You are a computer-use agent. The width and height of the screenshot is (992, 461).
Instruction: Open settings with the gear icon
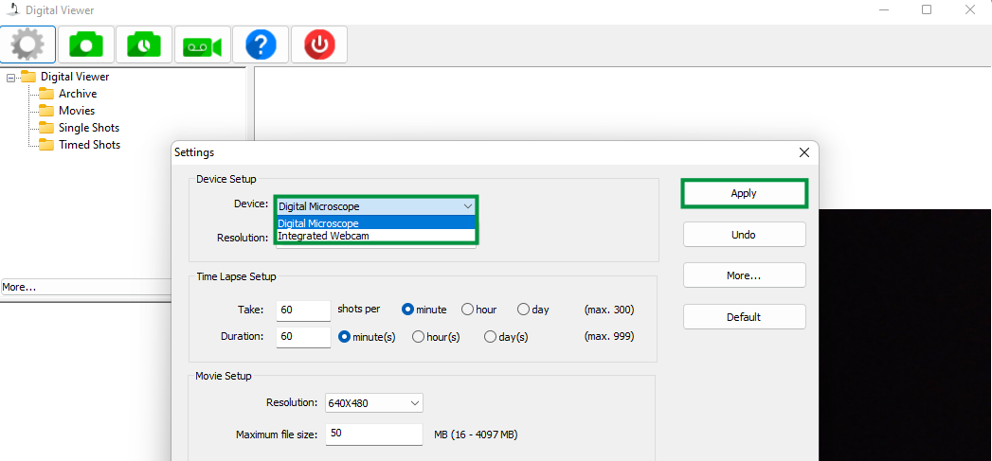click(x=28, y=45)
